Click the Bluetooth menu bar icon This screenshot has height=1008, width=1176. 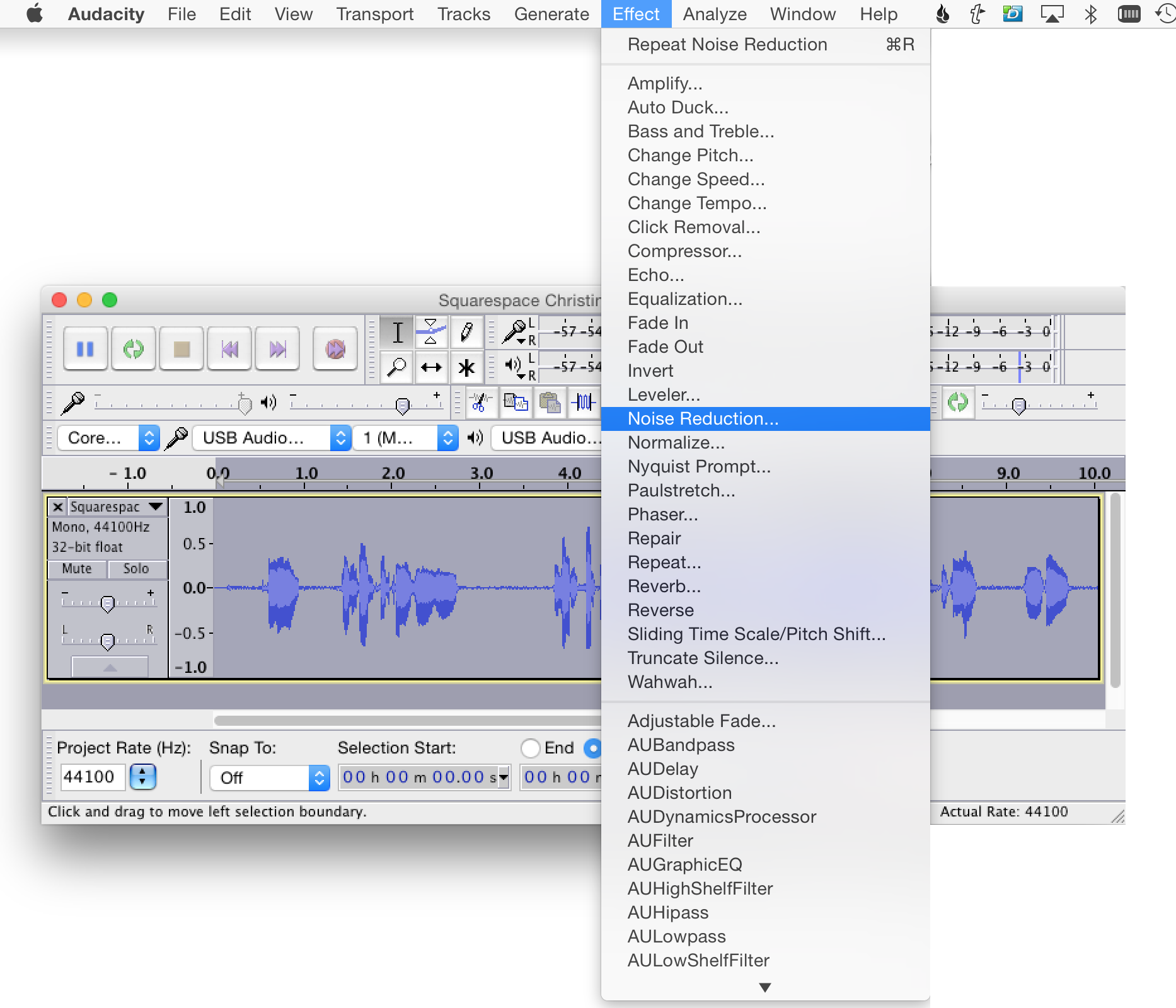click(1090, 14)
